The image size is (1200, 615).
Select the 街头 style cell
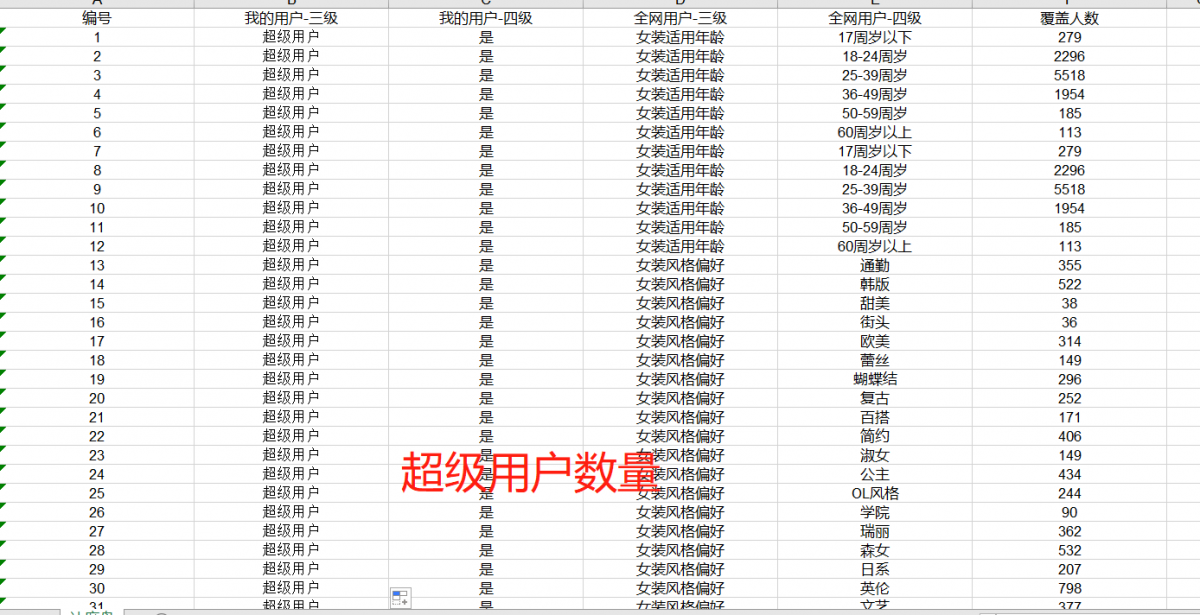(875, 322)
